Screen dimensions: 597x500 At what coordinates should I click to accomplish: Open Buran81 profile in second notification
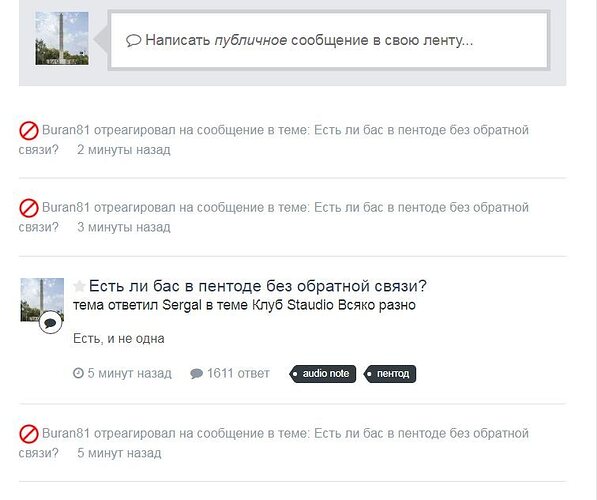(x=66, y=208)
